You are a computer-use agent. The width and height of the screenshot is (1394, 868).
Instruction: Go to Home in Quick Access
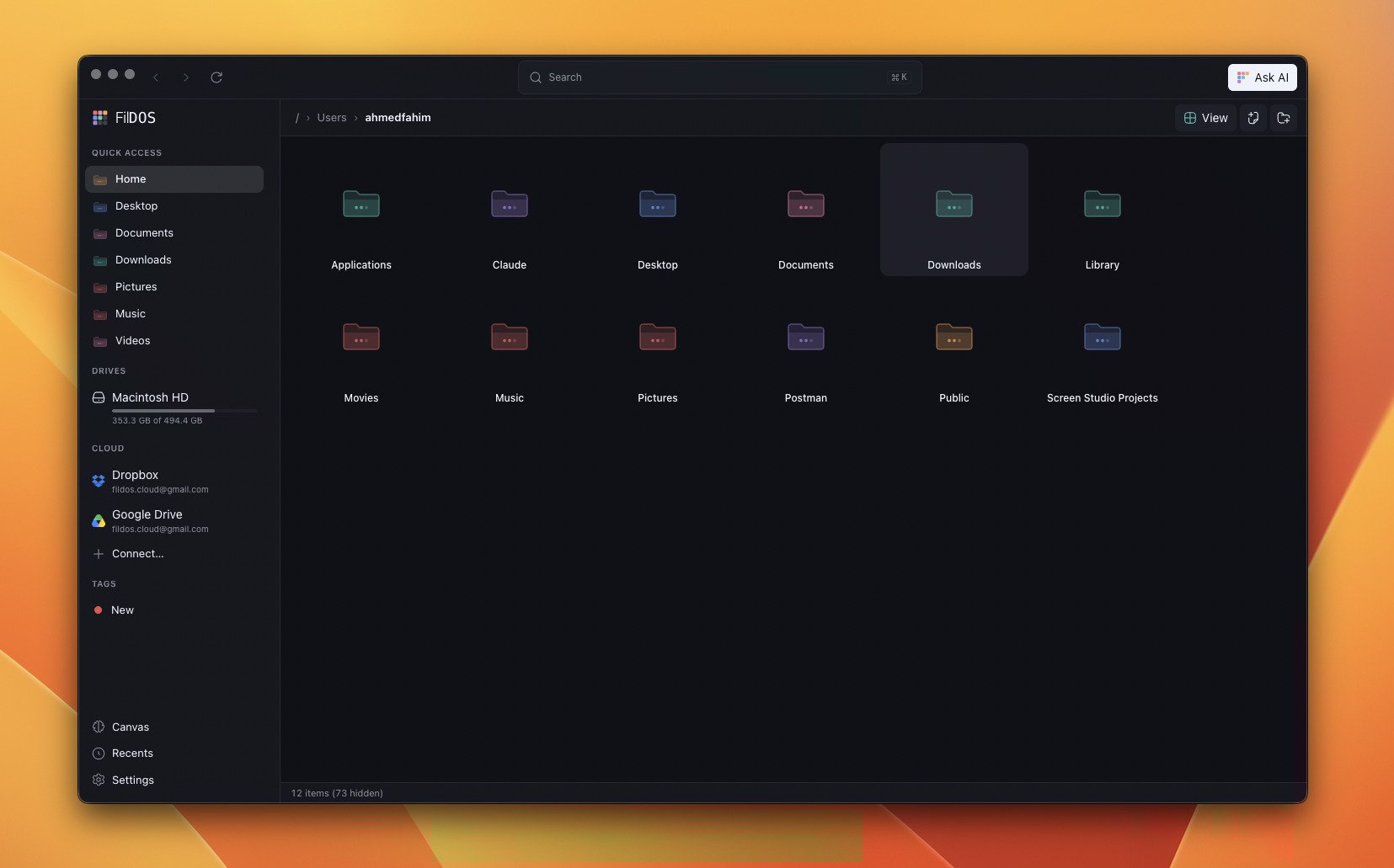[x=174, y=179]
